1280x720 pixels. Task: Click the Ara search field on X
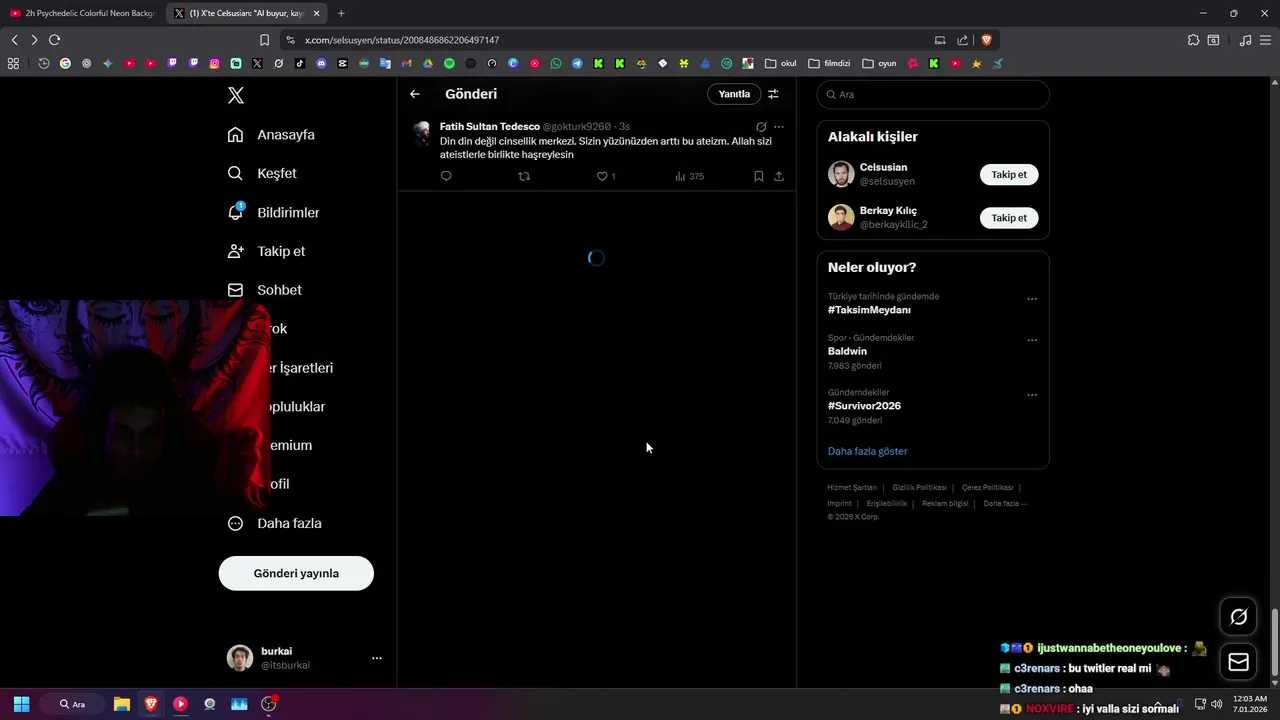pos(933,94)
